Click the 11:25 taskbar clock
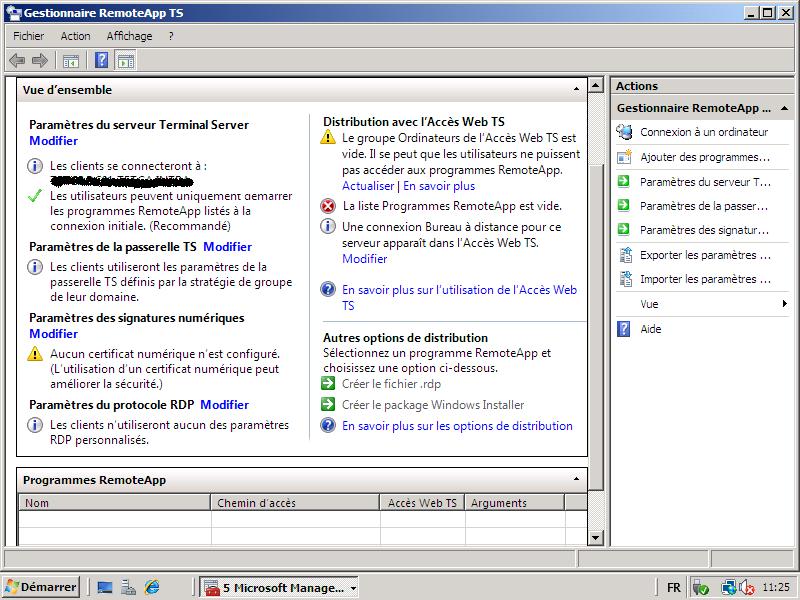The width and height of the screenshot is (800, 600). (x=776, y=587)
